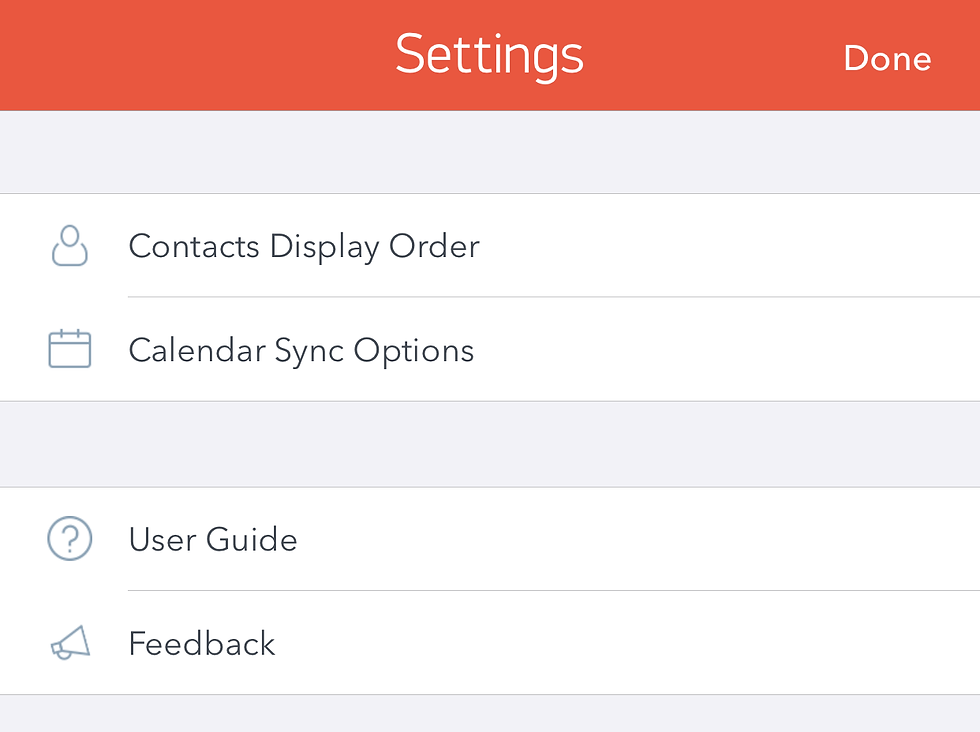
Task: Click the gray spacer above Contacts Display Order
Action: click(490, 152)
